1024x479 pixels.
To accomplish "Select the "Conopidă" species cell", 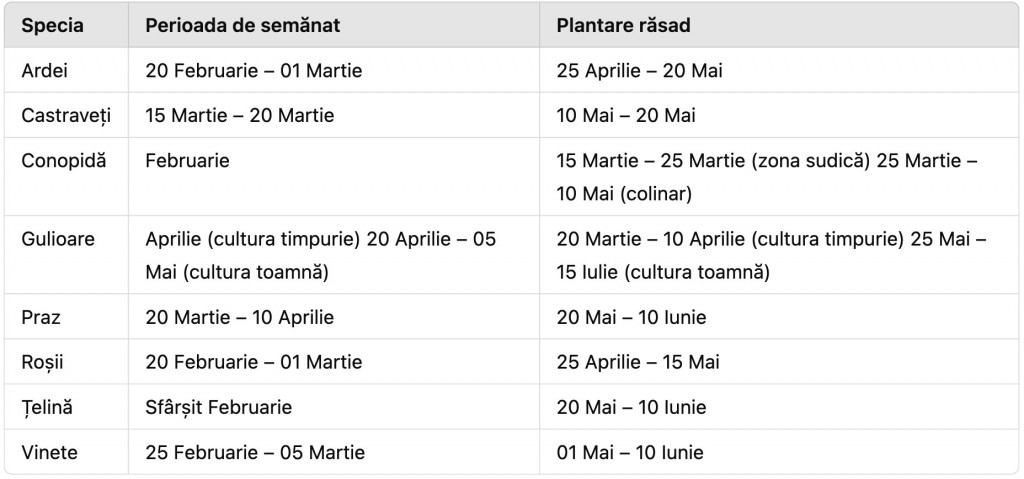I will click(64, 161).
